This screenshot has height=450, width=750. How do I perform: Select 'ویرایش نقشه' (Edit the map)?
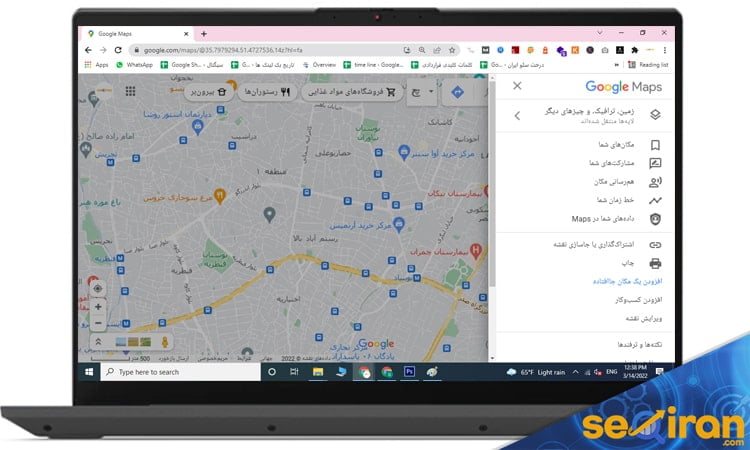[x=644, y=318]
